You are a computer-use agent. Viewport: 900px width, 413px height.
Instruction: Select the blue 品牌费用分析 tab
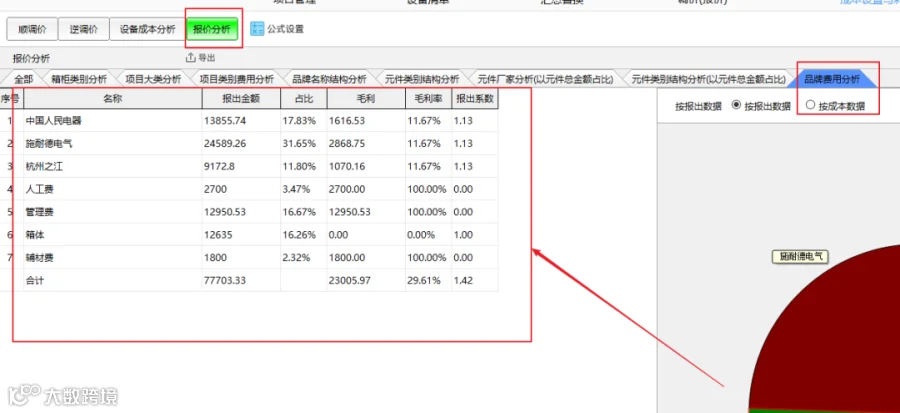click(x=832, y=79)
